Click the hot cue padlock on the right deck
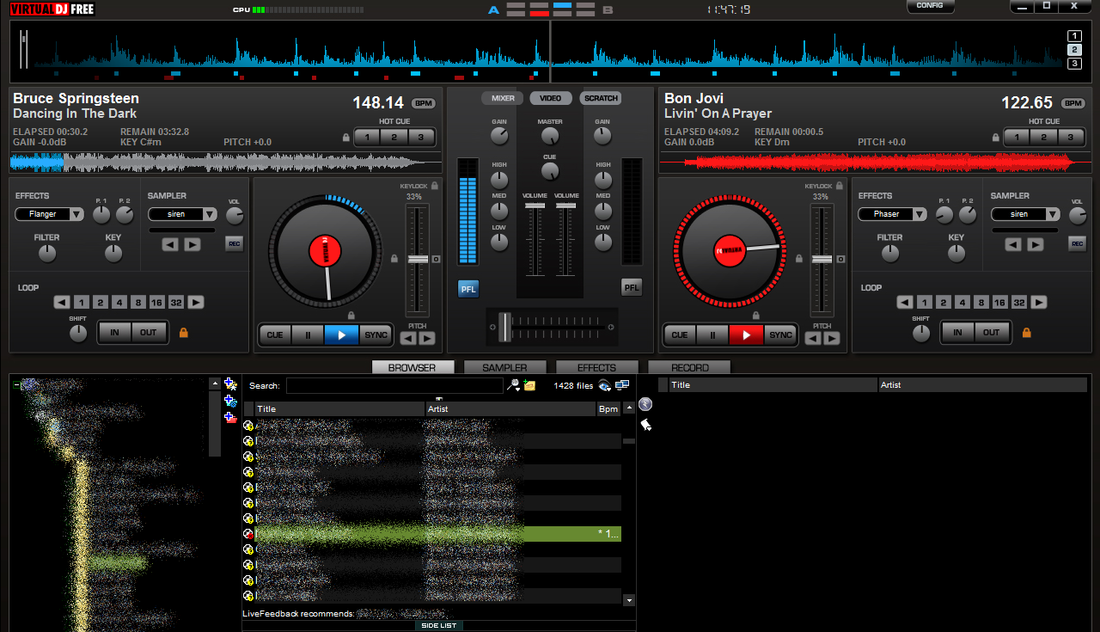Viewport: 1100px width, 632px height. click(995, 137)
